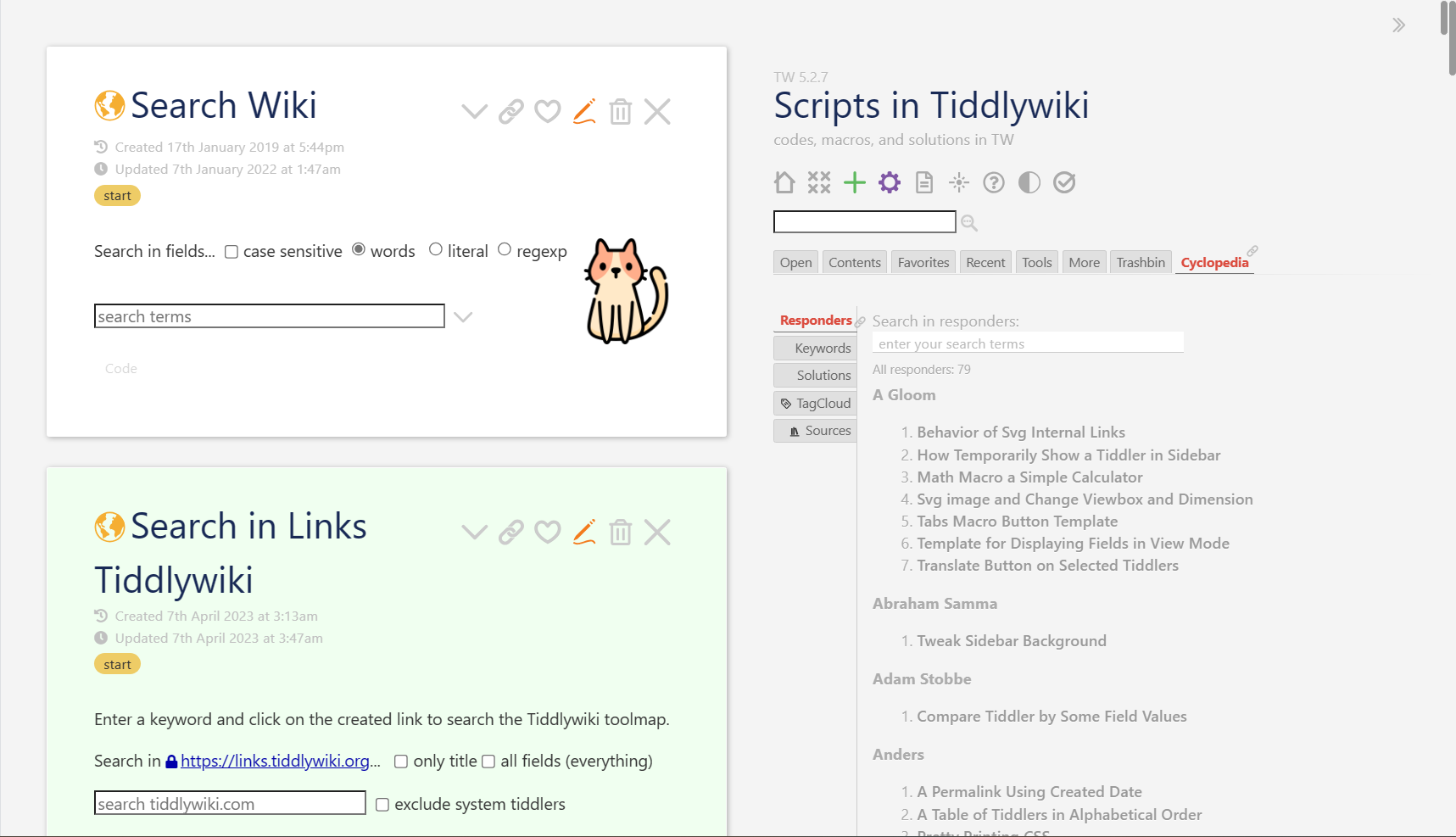
Task: Click the globe icon beside Search in Links title
Action: [109, 526]
